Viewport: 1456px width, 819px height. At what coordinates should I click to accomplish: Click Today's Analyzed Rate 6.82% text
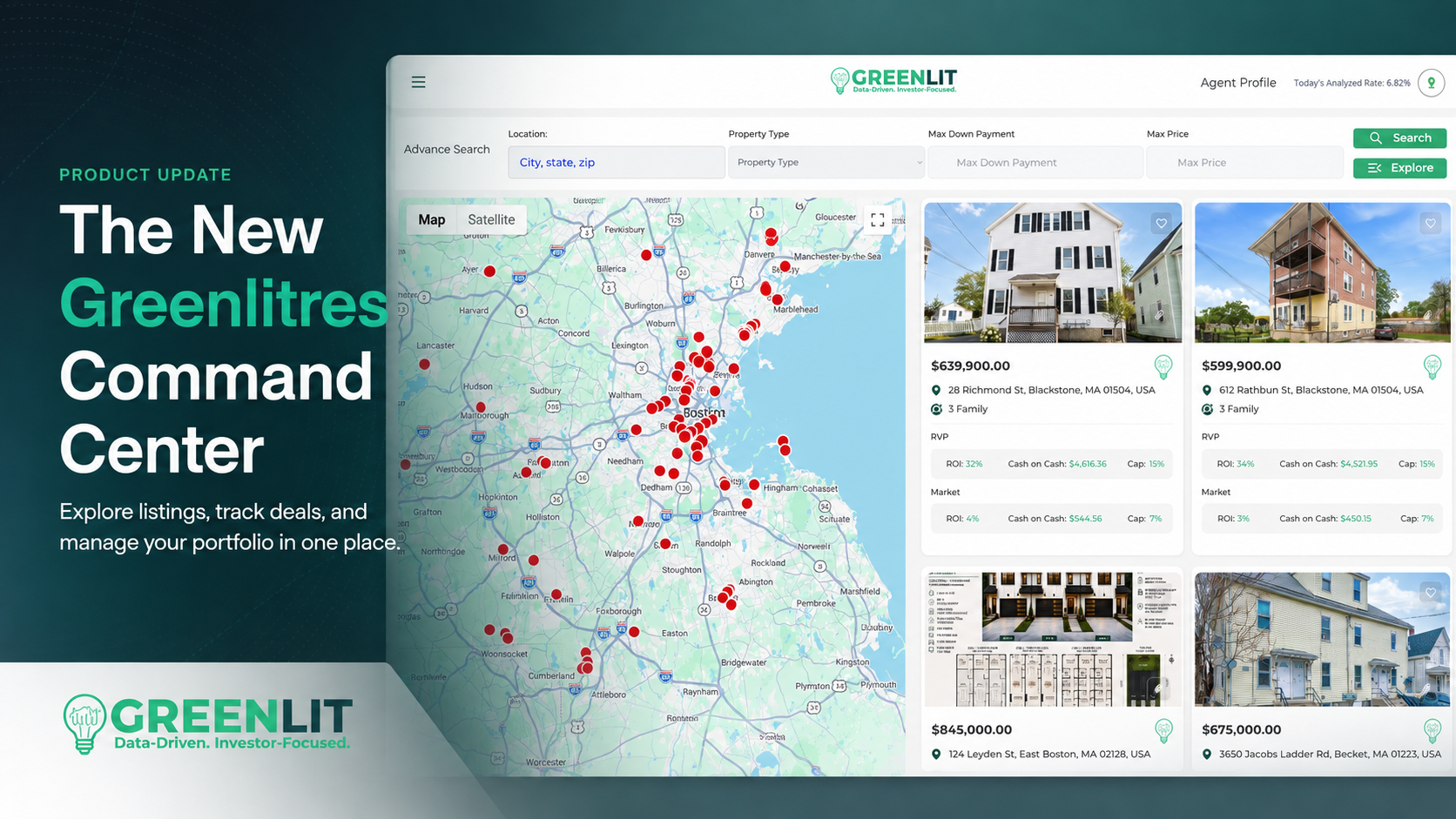(1352, 84)
